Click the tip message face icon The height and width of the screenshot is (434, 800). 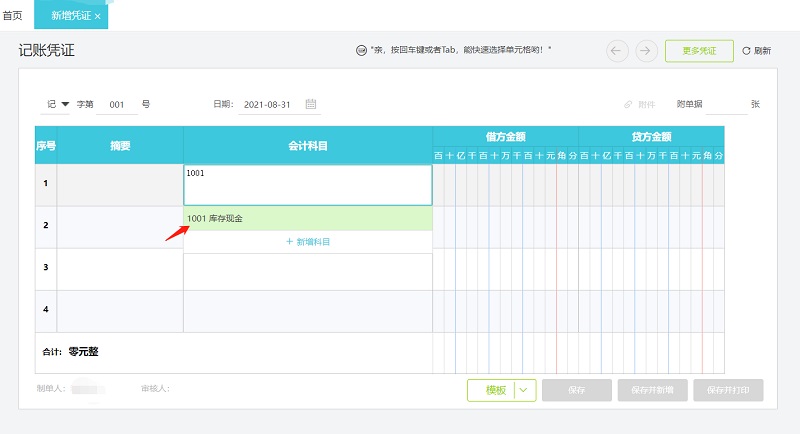[360, 50]
